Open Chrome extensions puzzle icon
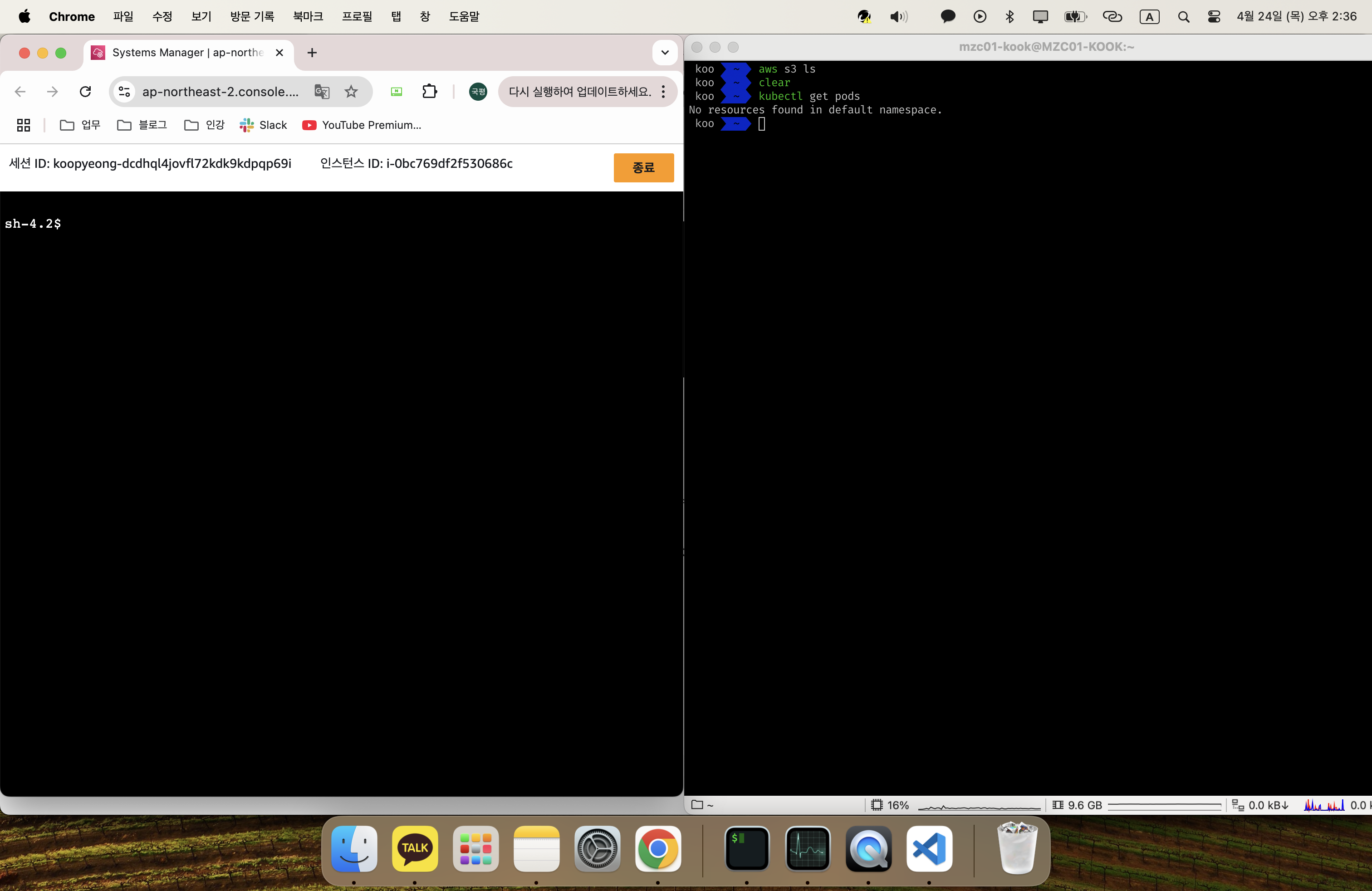The width and height of the screenshot is (1372, 891). 430,92
